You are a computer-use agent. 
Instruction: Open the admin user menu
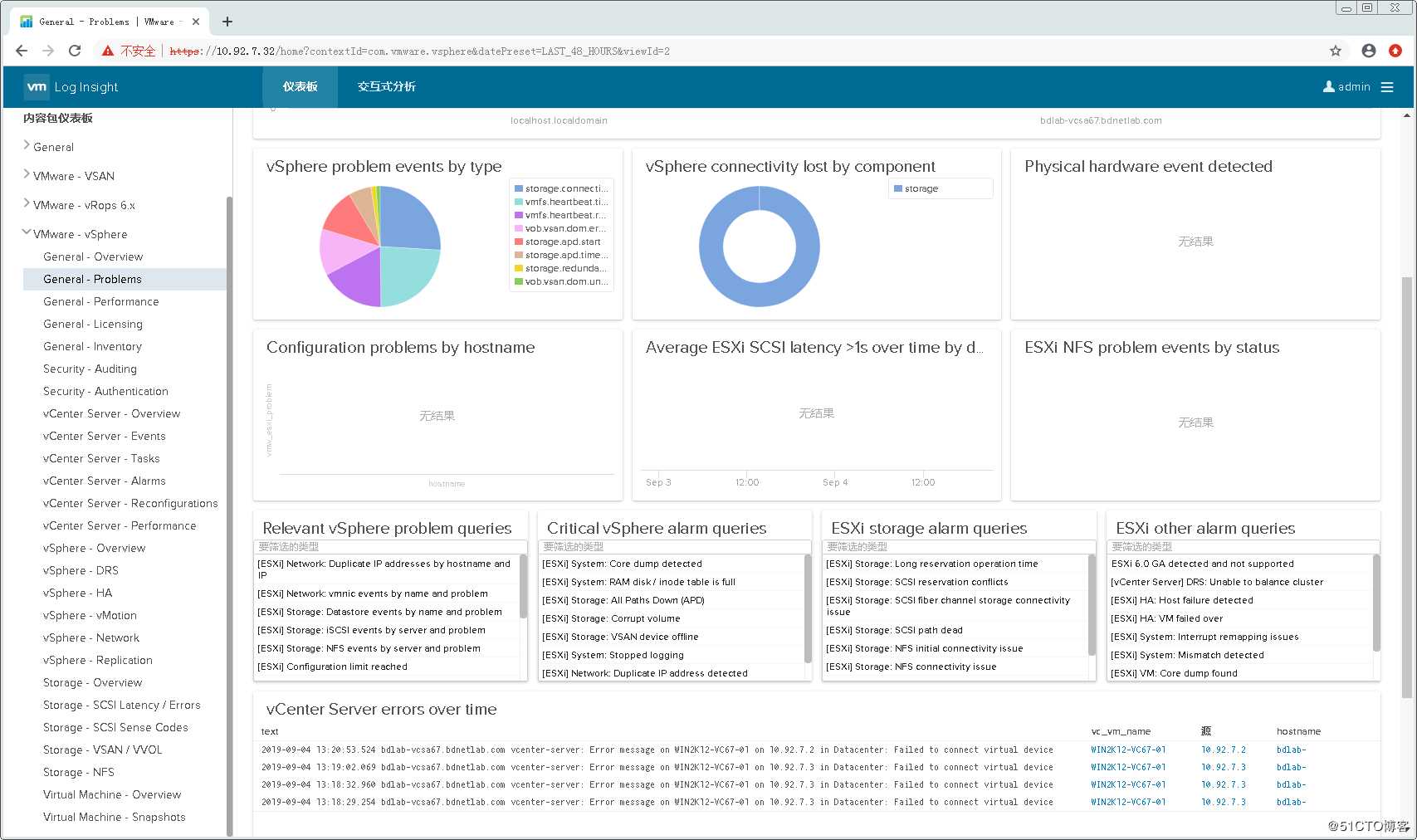pos(1346,86)
